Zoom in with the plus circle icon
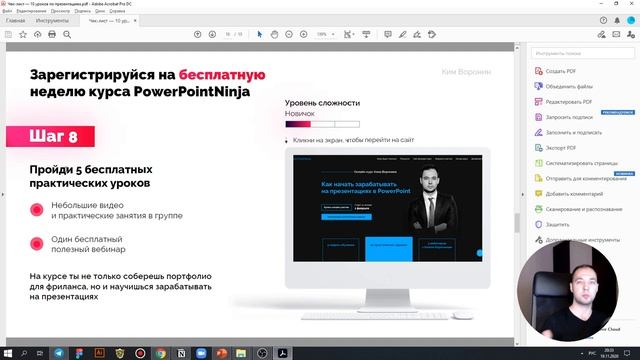The width and height of the screenshot is (640, 360). coord(304,35)
